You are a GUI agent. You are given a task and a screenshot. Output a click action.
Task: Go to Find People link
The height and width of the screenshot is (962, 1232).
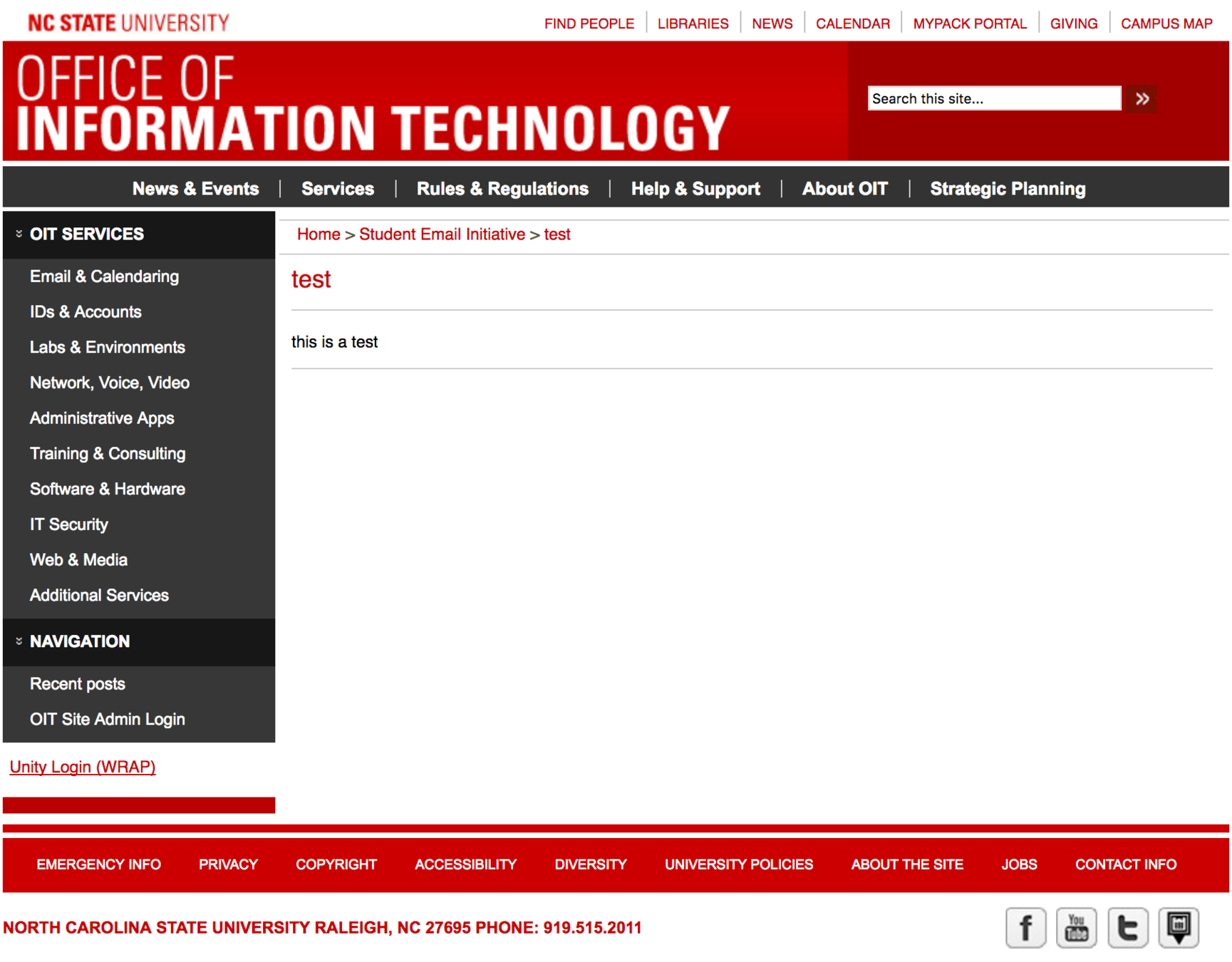tap(589, 24)
